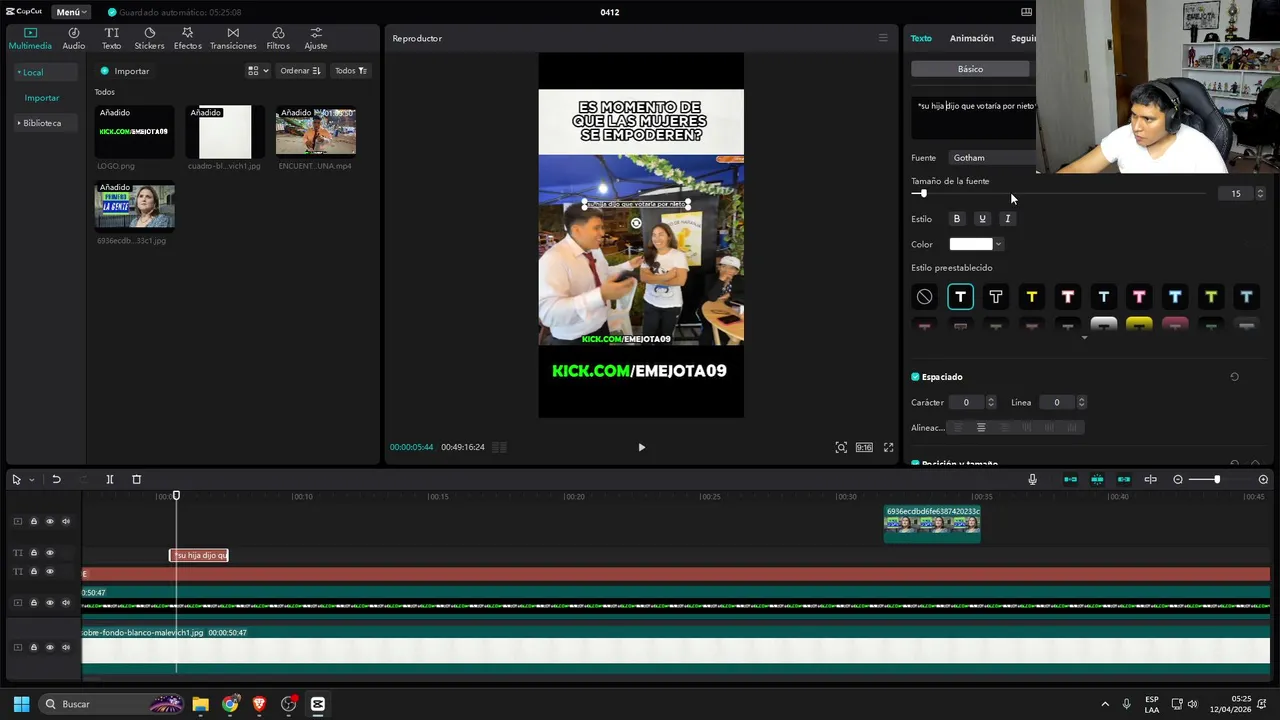Click the timeline zoom slider handle
Image resolution: width=1280 pixels, height=720 pixels.
click(1217, 480)
